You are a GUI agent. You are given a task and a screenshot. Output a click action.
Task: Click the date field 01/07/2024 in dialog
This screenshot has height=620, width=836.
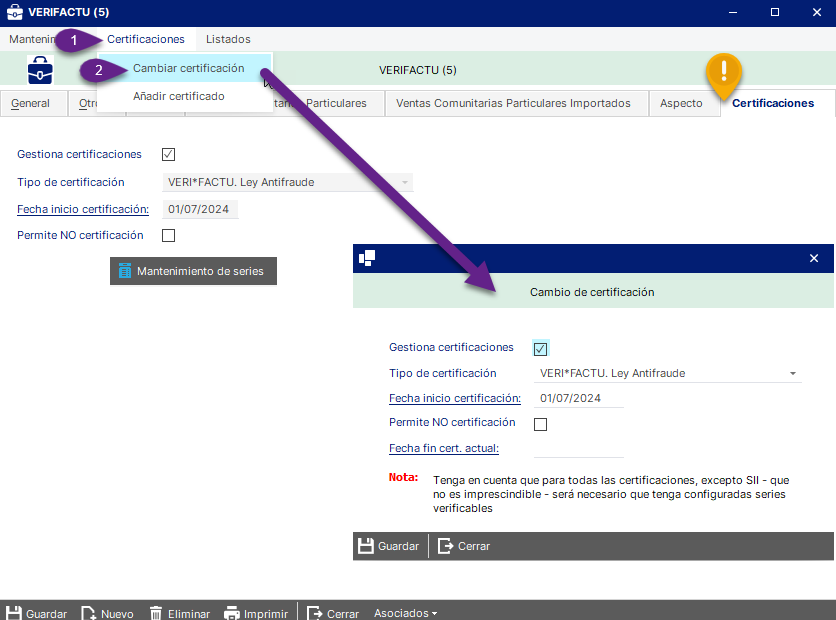pyautogui.click(x=578, y=398)
